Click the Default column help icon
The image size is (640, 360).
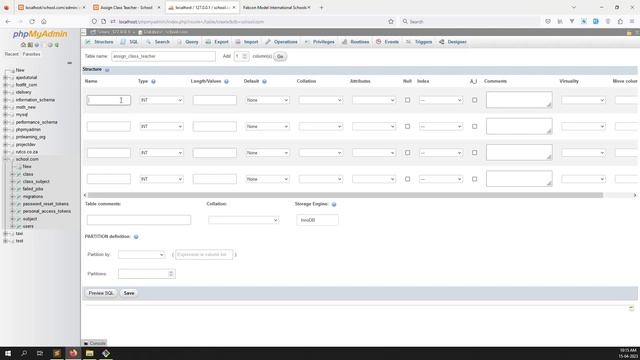(264, 82)
